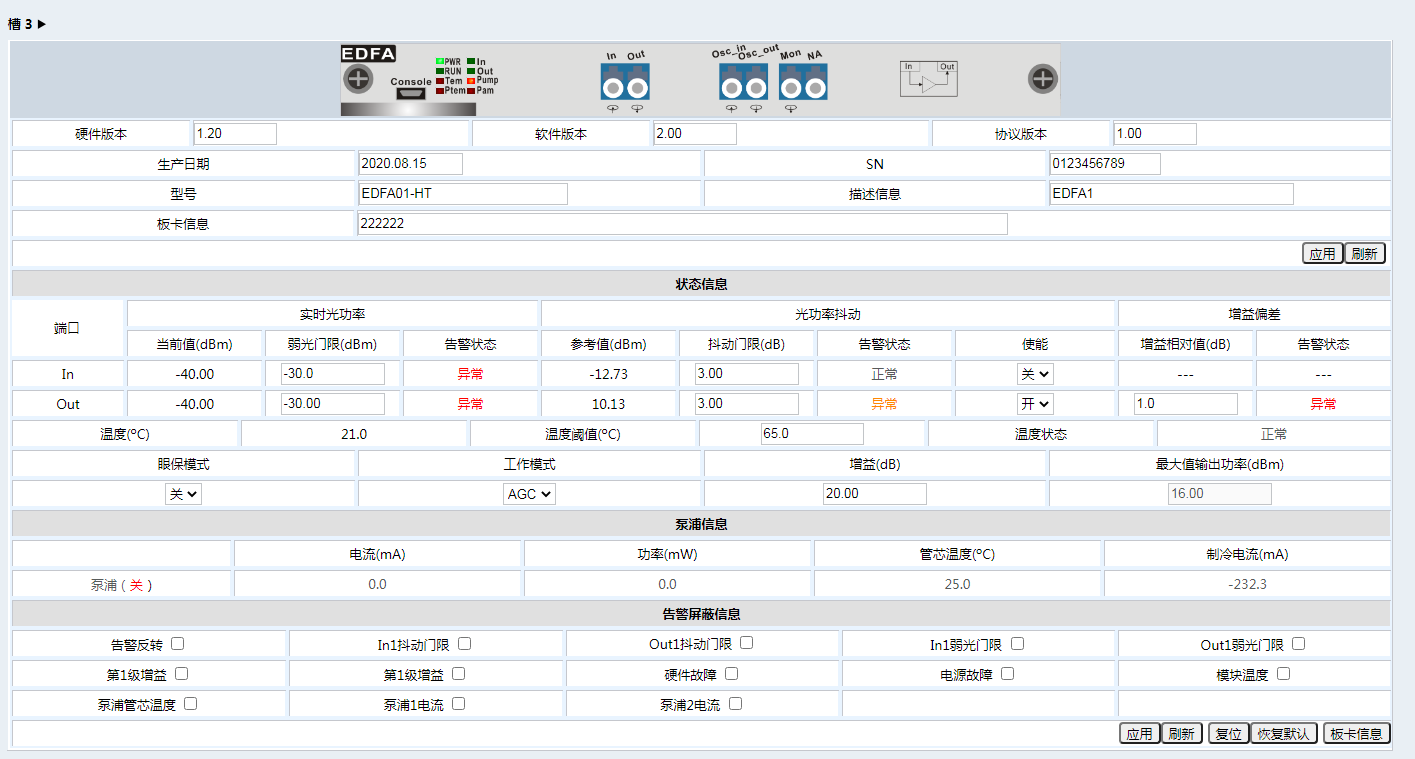Open the Out port 使能 dropdown

click(1035, 404)
